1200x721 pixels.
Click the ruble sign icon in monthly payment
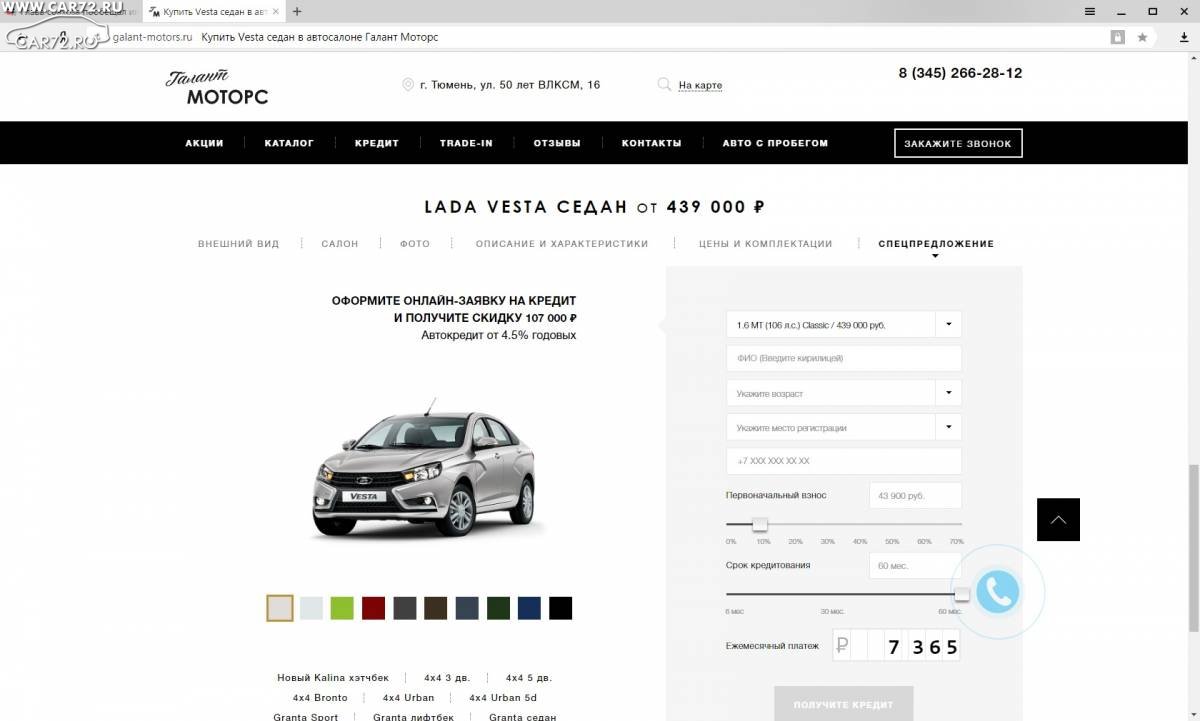pyautogui.click(x=842, y=646)
